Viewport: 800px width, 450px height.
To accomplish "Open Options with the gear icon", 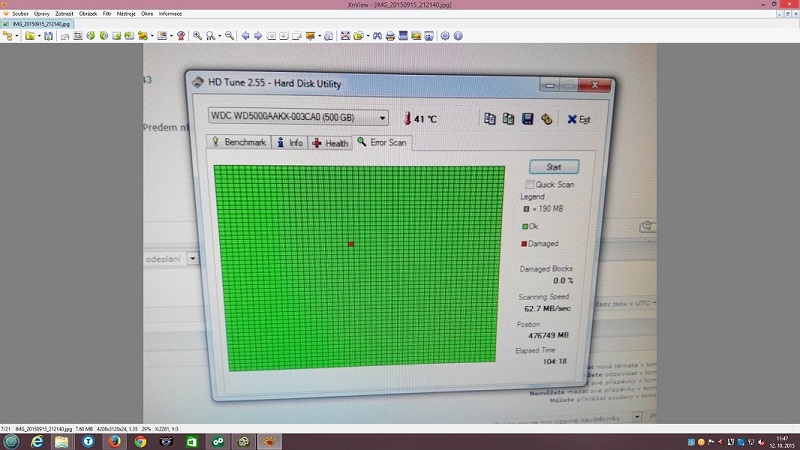I will point(445,36).
